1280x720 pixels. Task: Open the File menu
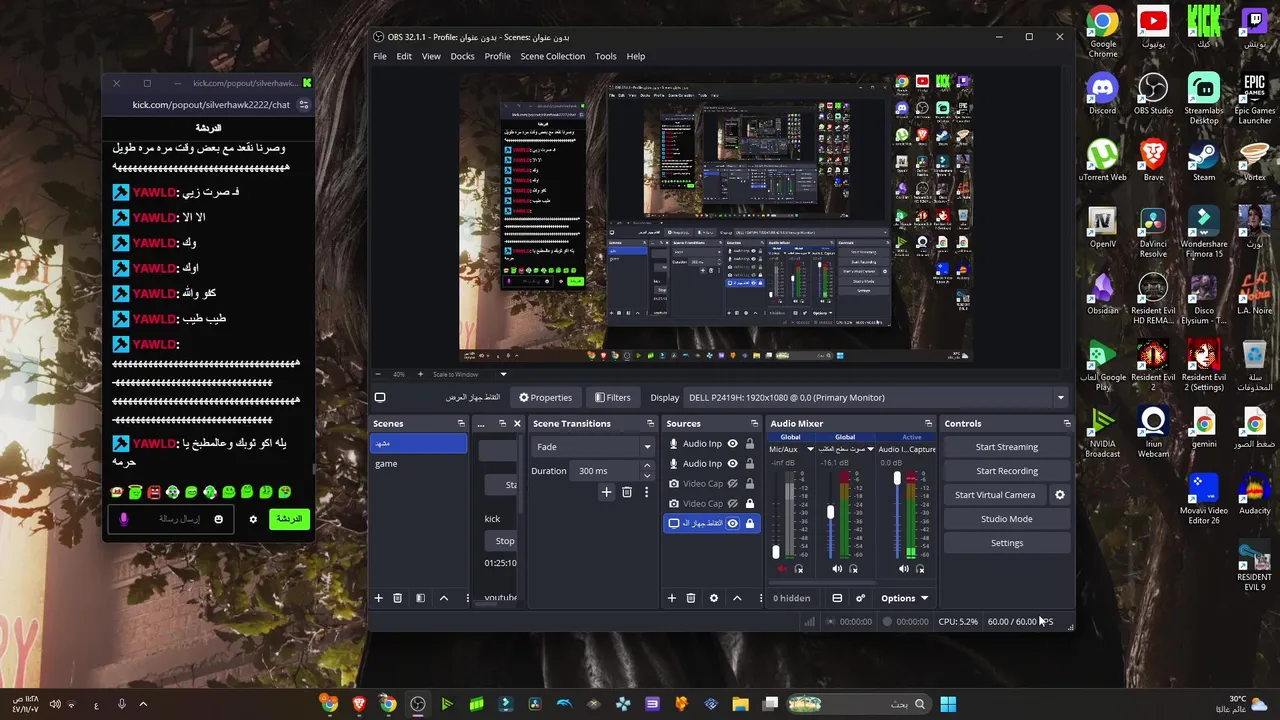click(380, 56)
